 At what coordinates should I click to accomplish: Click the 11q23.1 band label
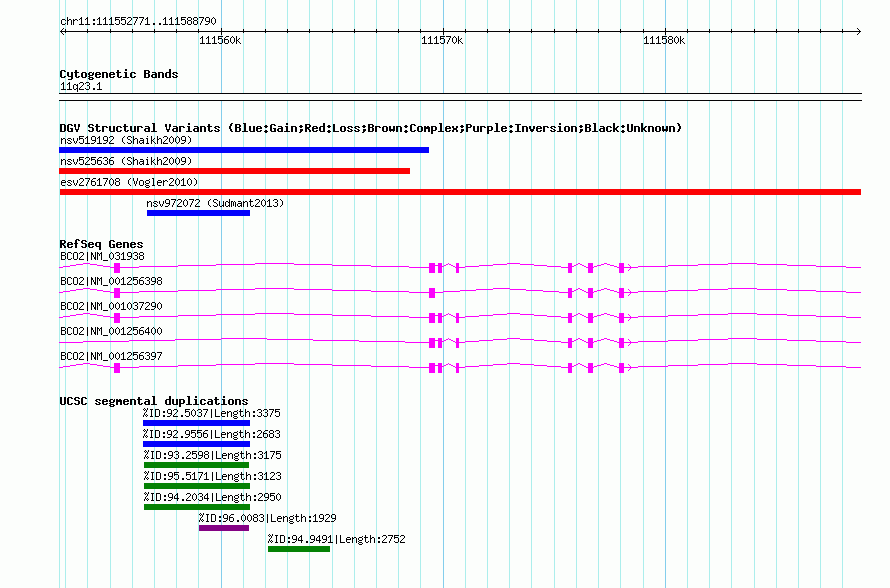pyautogui.click(x=81, y=86)
